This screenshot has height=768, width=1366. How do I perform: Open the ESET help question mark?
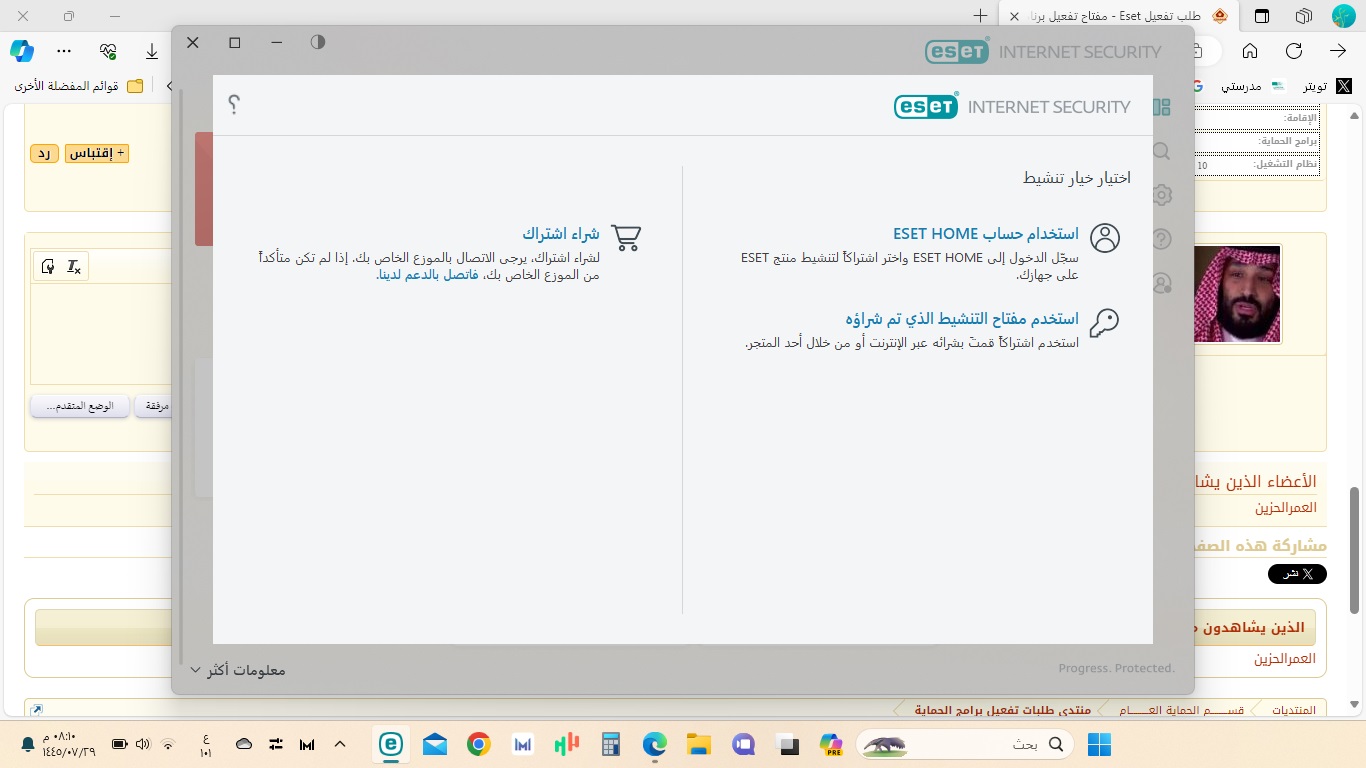[234, 104]
